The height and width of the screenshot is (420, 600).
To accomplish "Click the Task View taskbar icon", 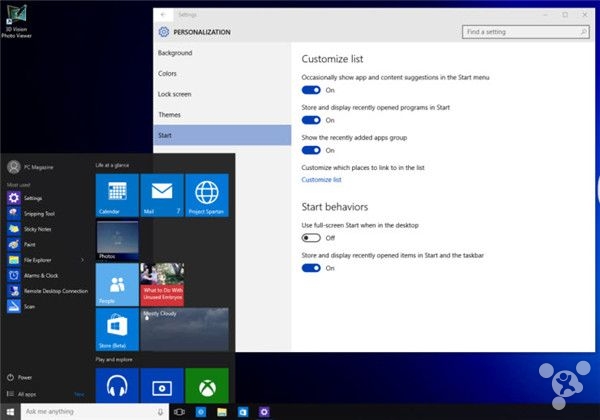I will point(179,411).
